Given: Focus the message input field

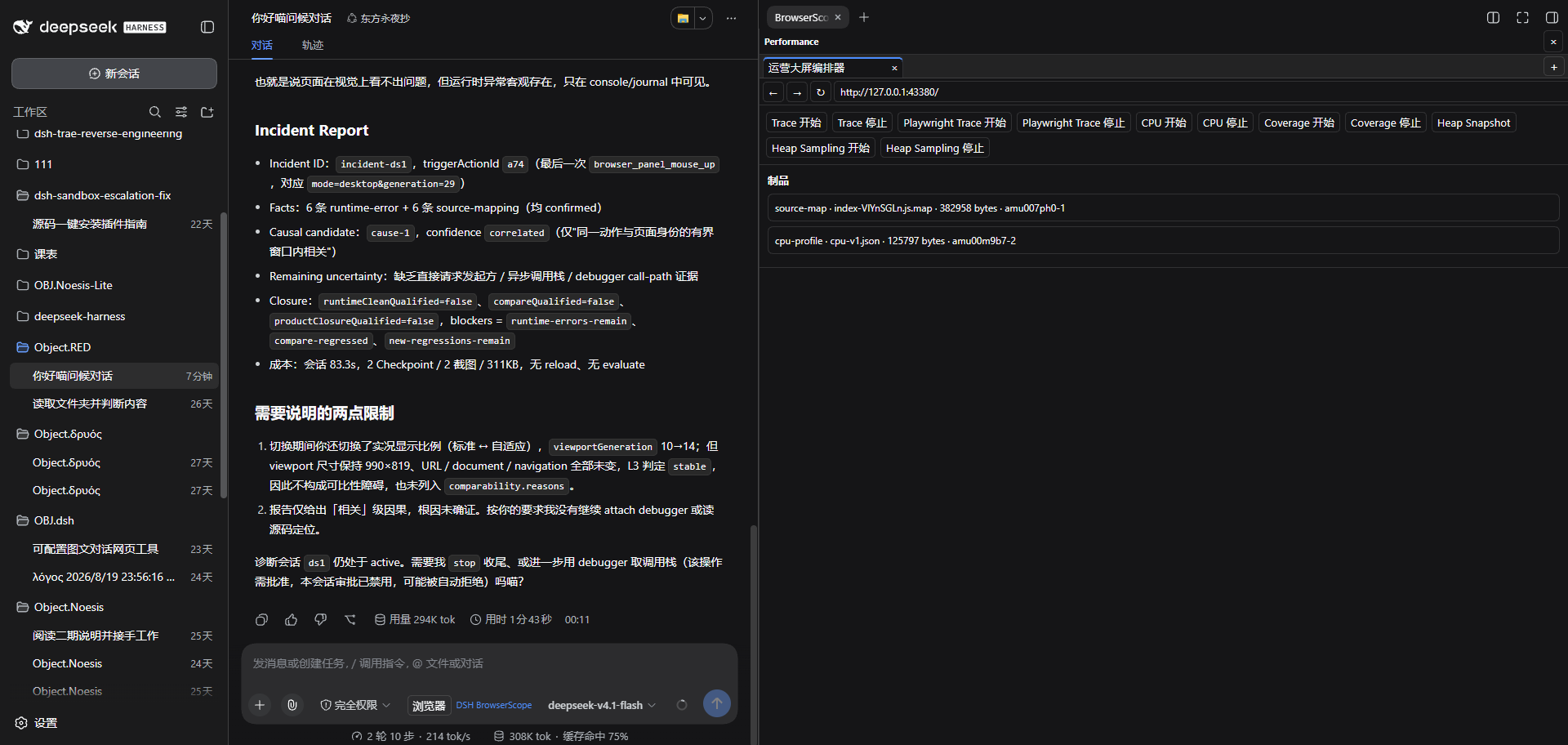Looking at the screenshot, I should pos(489,663).
